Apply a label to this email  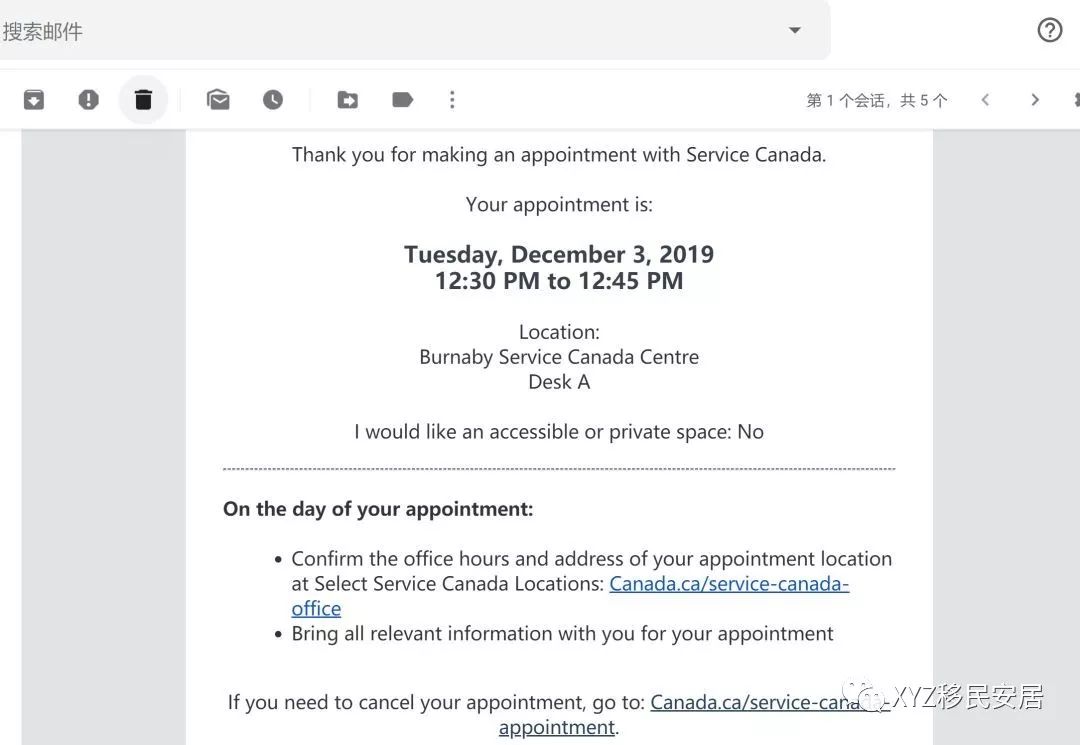click(x=402, y=100)
